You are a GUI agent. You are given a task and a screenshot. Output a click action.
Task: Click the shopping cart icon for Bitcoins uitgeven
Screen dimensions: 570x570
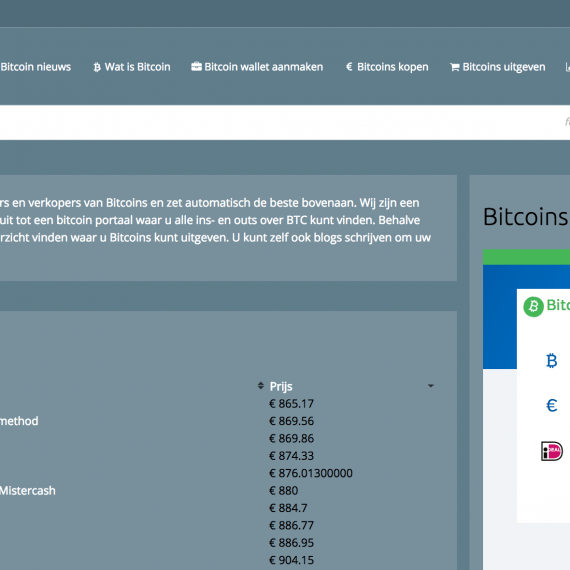coord(455,67)
